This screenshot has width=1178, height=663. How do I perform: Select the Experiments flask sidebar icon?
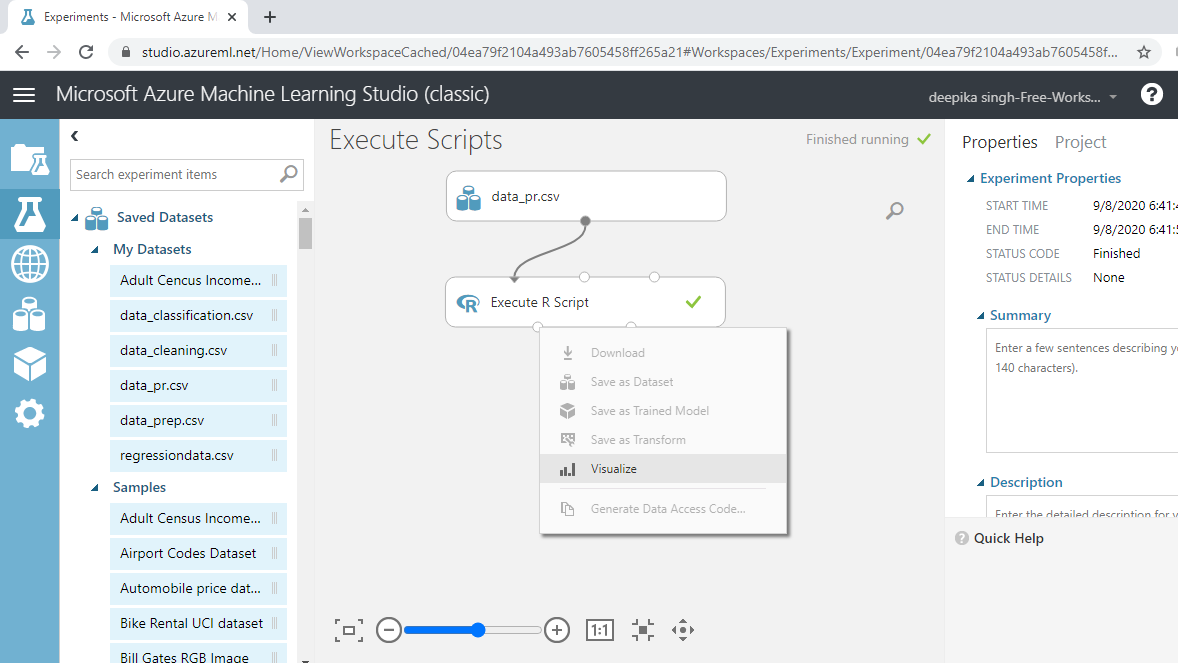pos(30,214)
